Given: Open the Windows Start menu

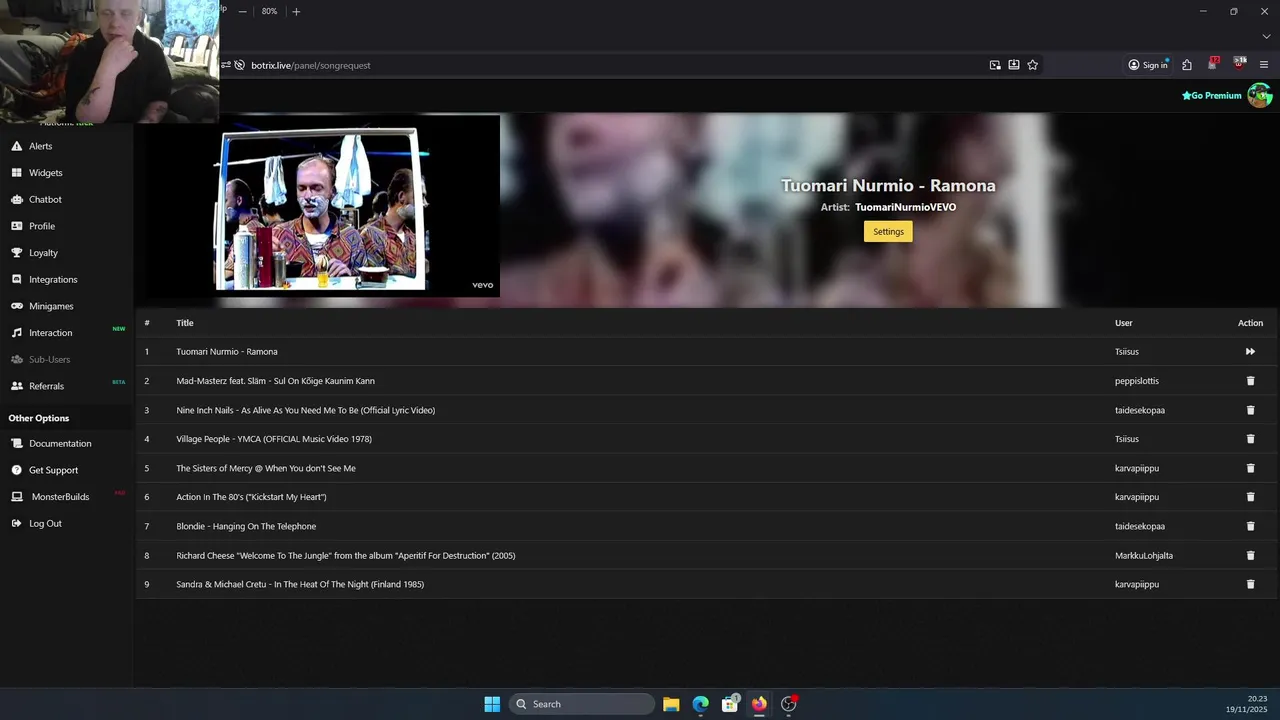Looking at the screenshot, I should tap(492, 704).
